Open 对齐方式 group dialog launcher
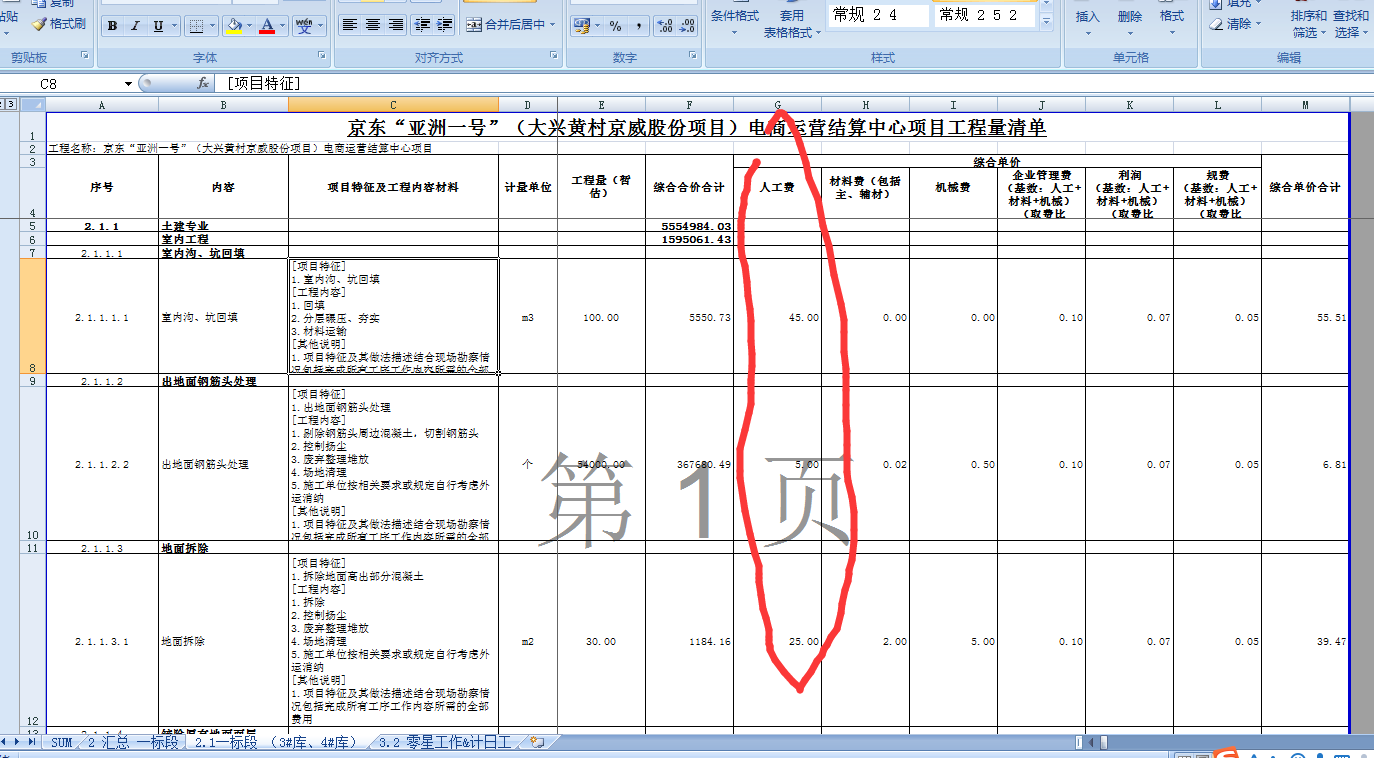Screen dimensions: 1374x758 (x=553, y=56)
